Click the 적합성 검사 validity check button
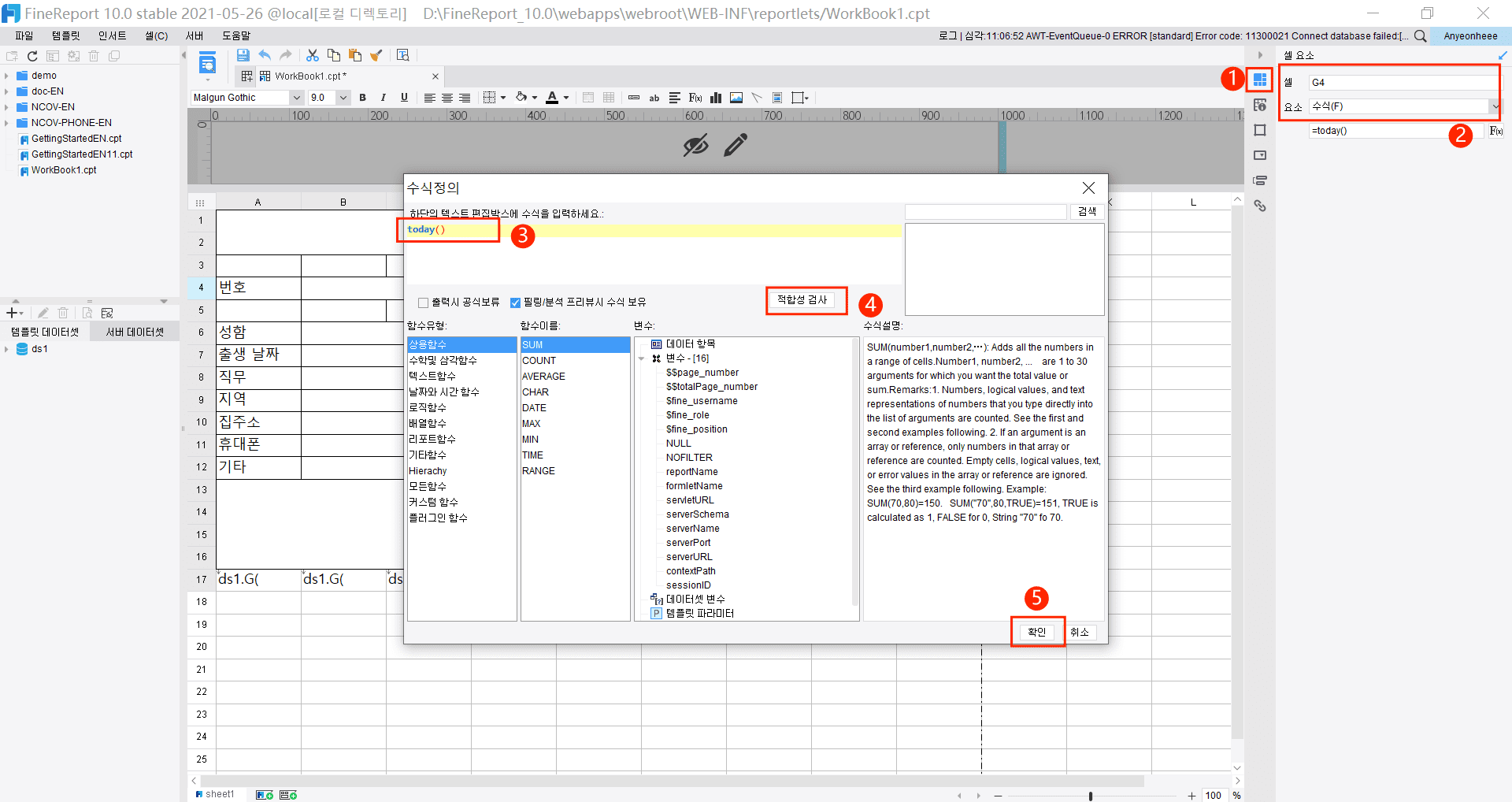This screenshot has height=802, width=1512. tap(802, 299)
